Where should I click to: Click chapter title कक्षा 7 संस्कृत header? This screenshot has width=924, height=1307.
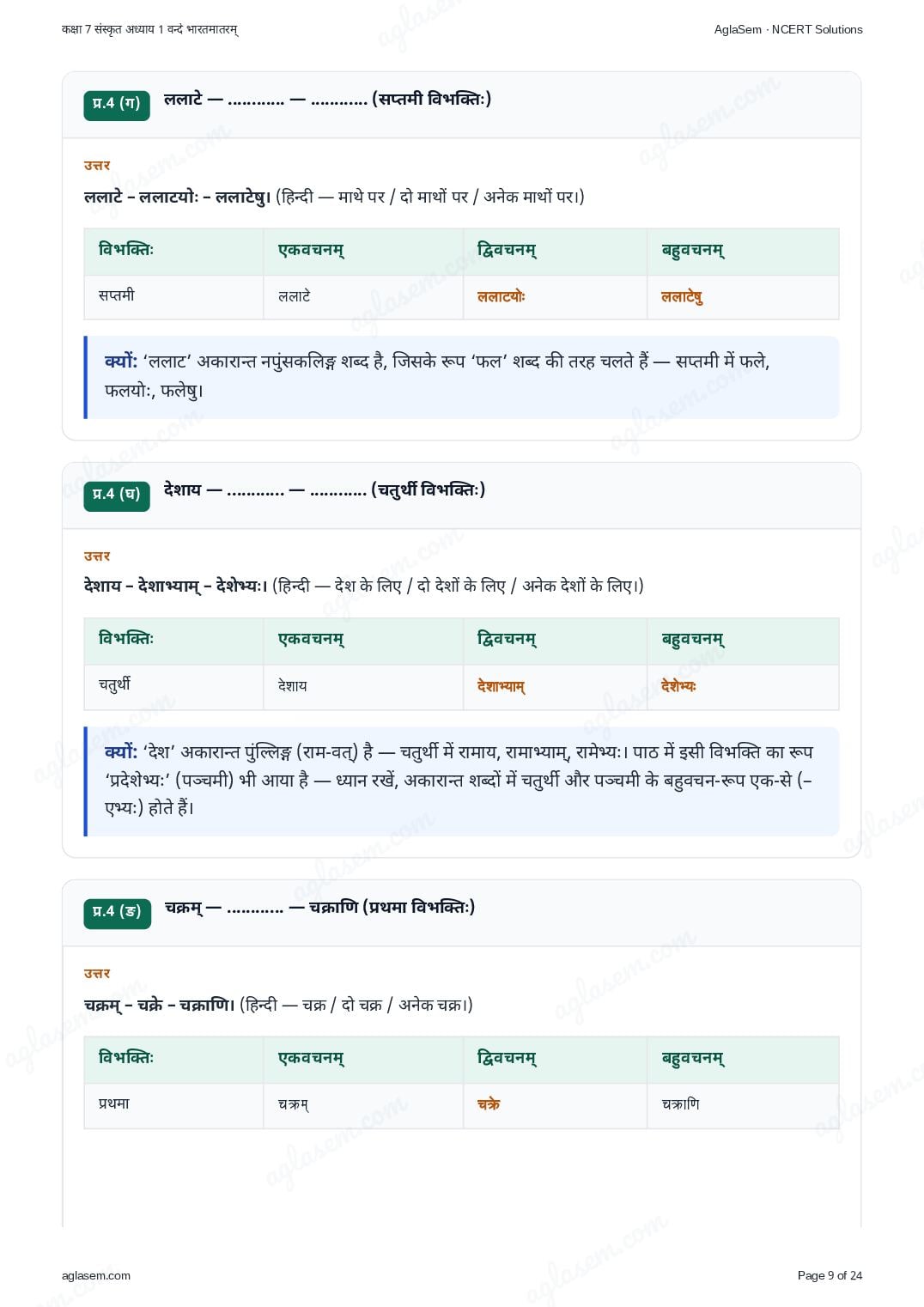click(x=149, y=29)
